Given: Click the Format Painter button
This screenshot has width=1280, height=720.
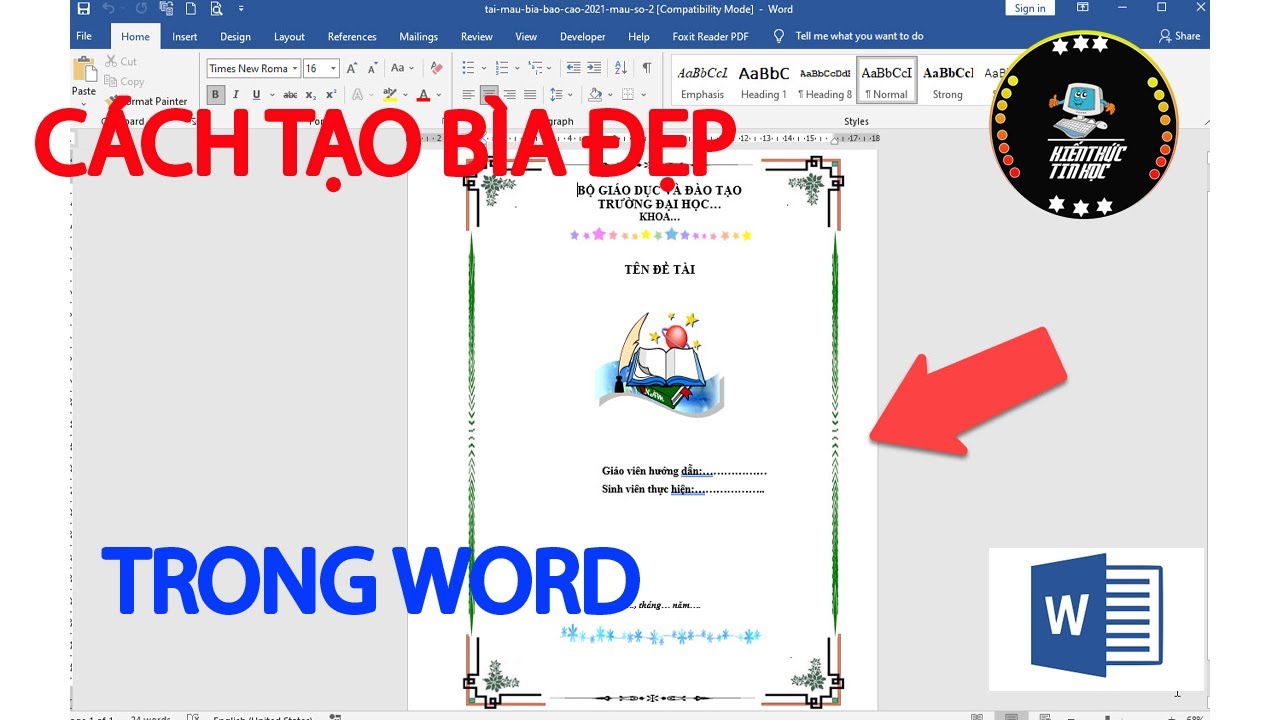Looking at the screenshot, I should [146, 101].
